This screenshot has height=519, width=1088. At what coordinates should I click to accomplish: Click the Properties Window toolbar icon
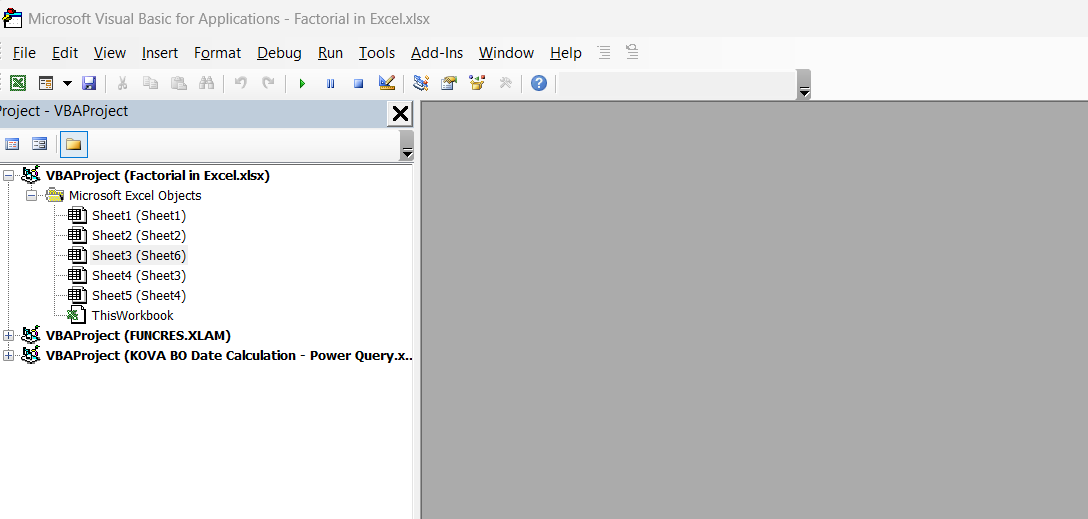pyautogui.click(x=449, y=83)
